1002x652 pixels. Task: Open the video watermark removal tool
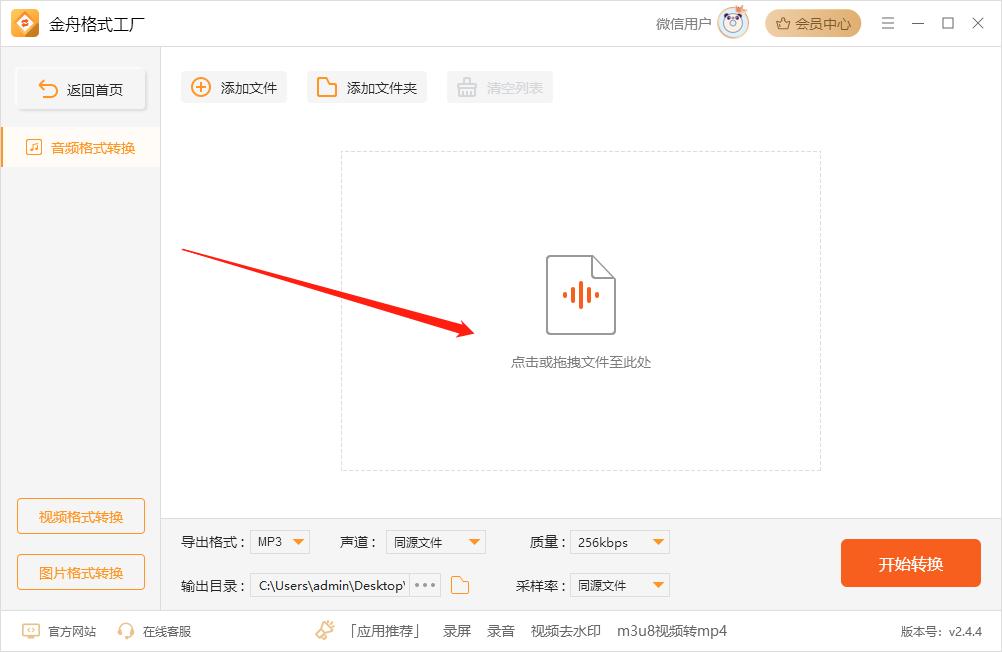pos(565,631)
